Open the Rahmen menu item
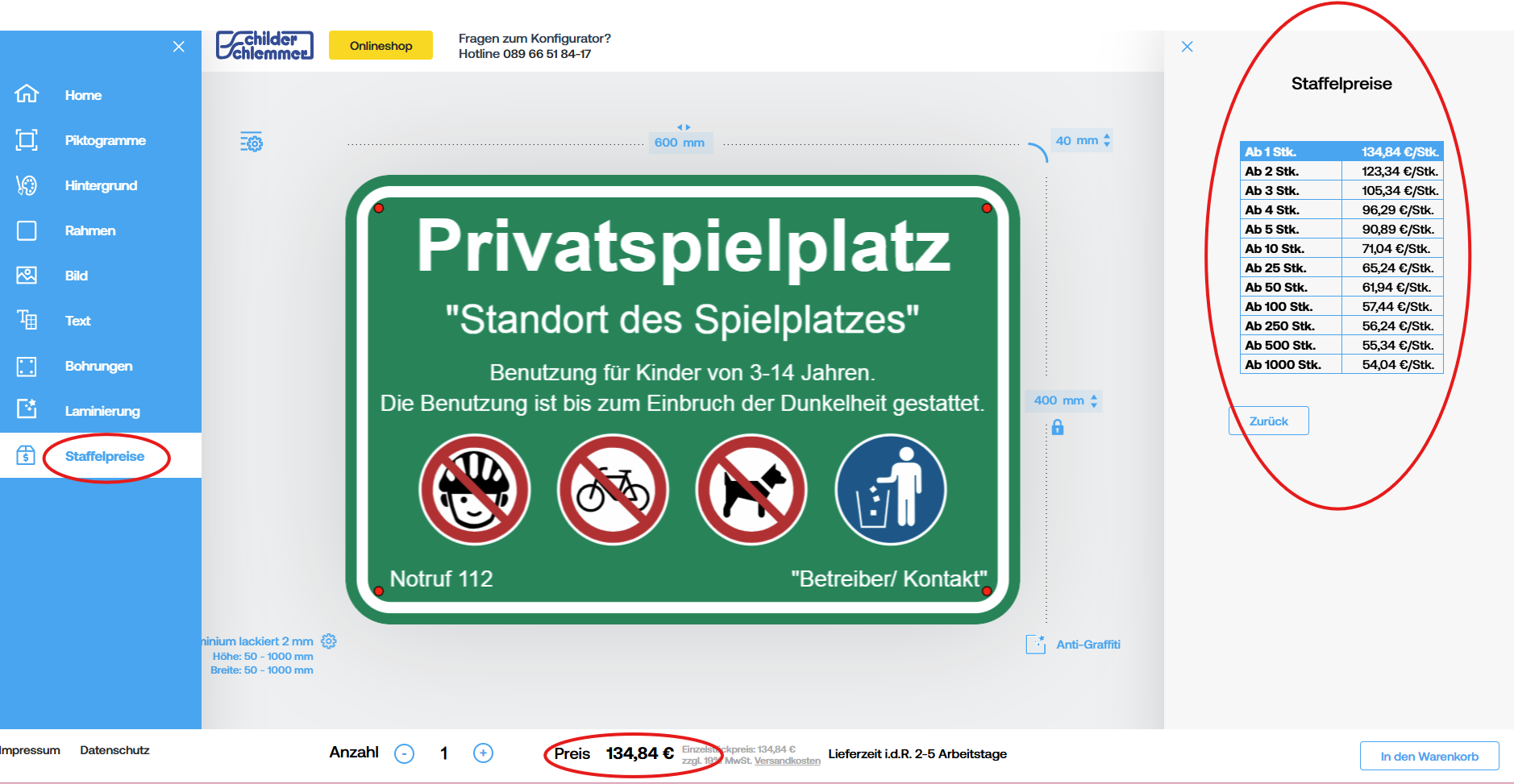1514x784 pixels. 90,230
